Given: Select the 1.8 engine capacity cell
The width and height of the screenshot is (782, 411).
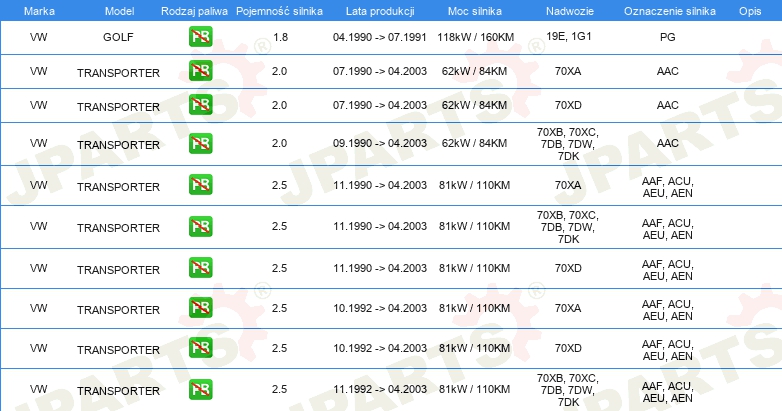Looking at the screenshot, I should tap(280, 37).
